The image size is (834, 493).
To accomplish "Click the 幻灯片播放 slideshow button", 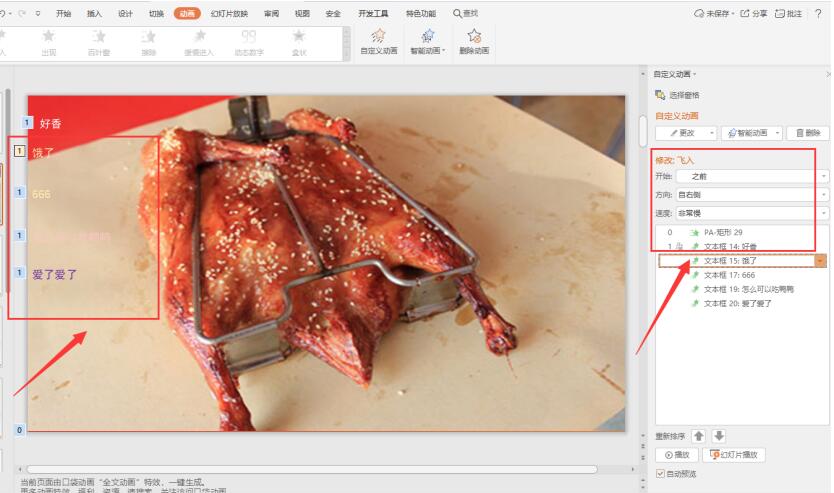I will tap(734, 455).
